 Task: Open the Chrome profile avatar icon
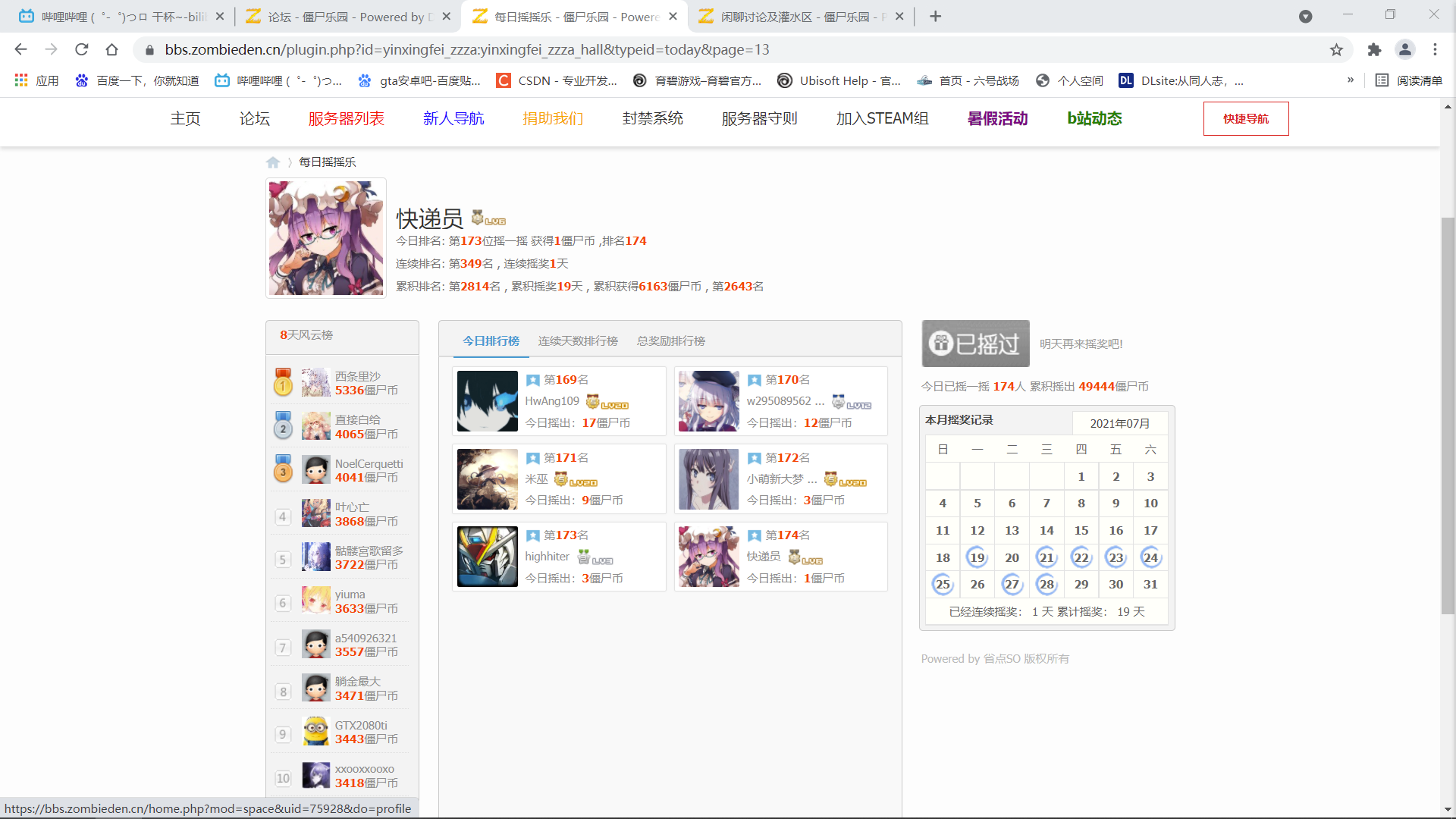[x=1405, y=50]
